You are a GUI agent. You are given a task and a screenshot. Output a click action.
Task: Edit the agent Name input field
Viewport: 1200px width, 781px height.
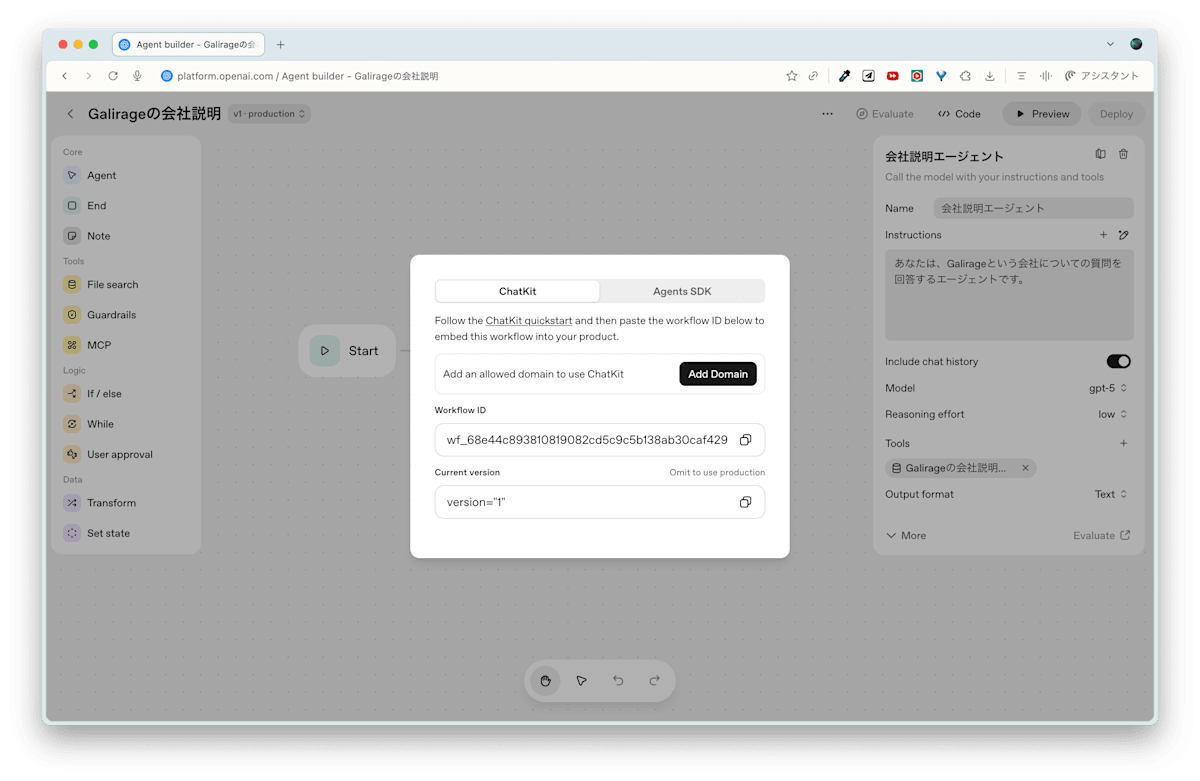coord(1034,208)
